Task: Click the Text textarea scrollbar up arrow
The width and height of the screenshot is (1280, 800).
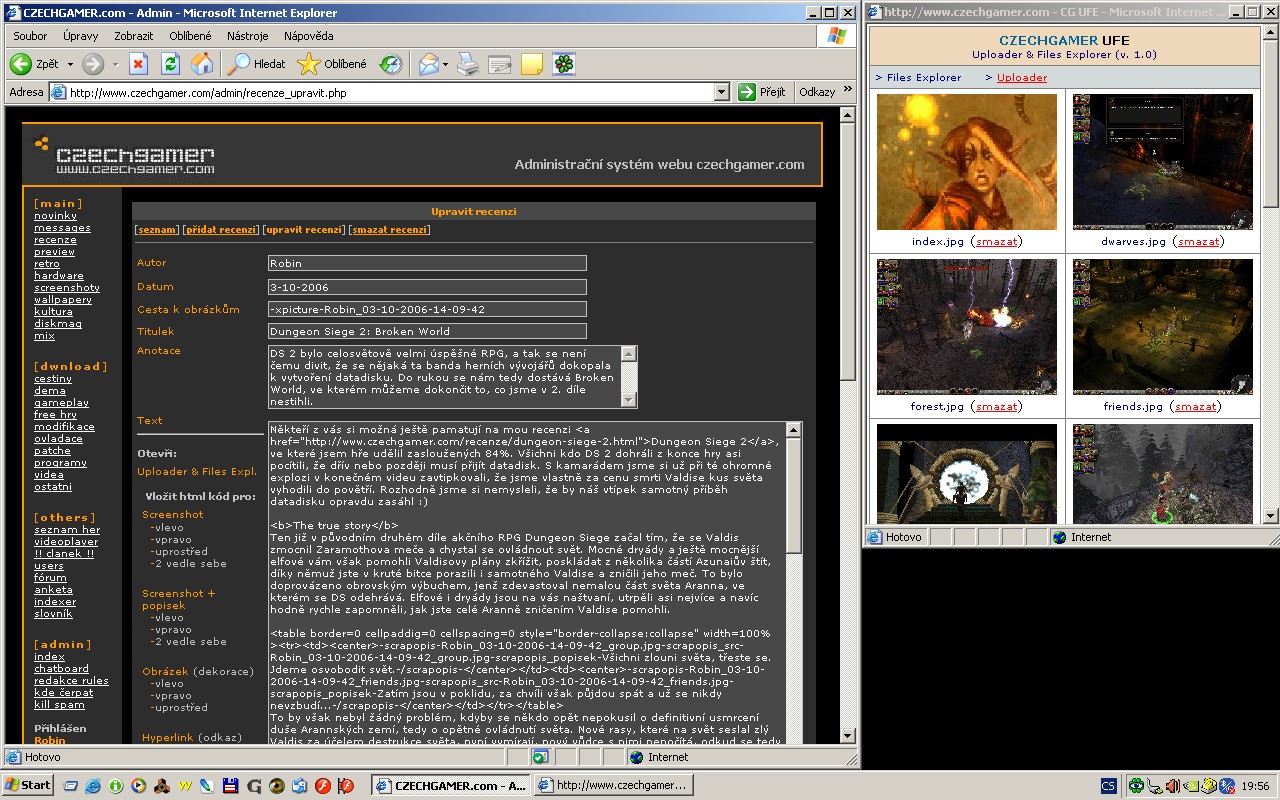Action: (x=794, y=430)
